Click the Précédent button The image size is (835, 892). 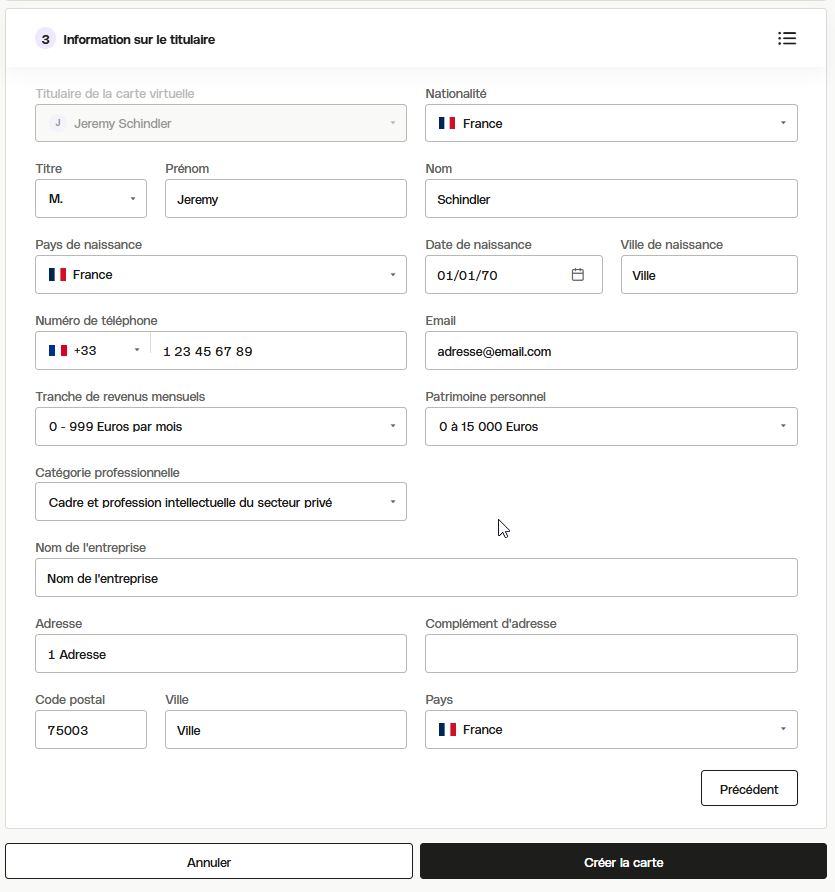(749, 788)
